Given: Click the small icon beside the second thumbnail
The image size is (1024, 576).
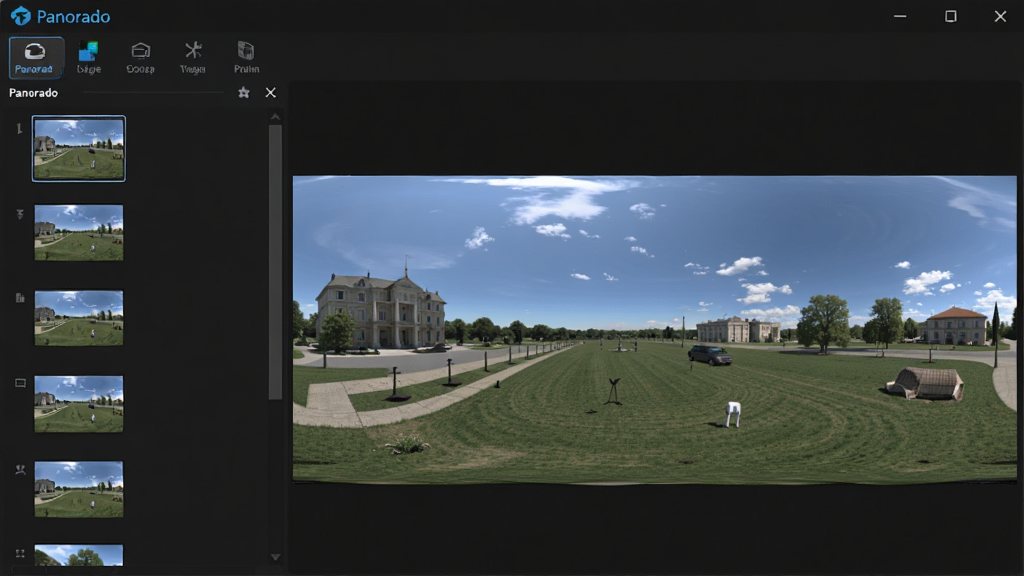Looking at the screenshot, I should 20,214.
